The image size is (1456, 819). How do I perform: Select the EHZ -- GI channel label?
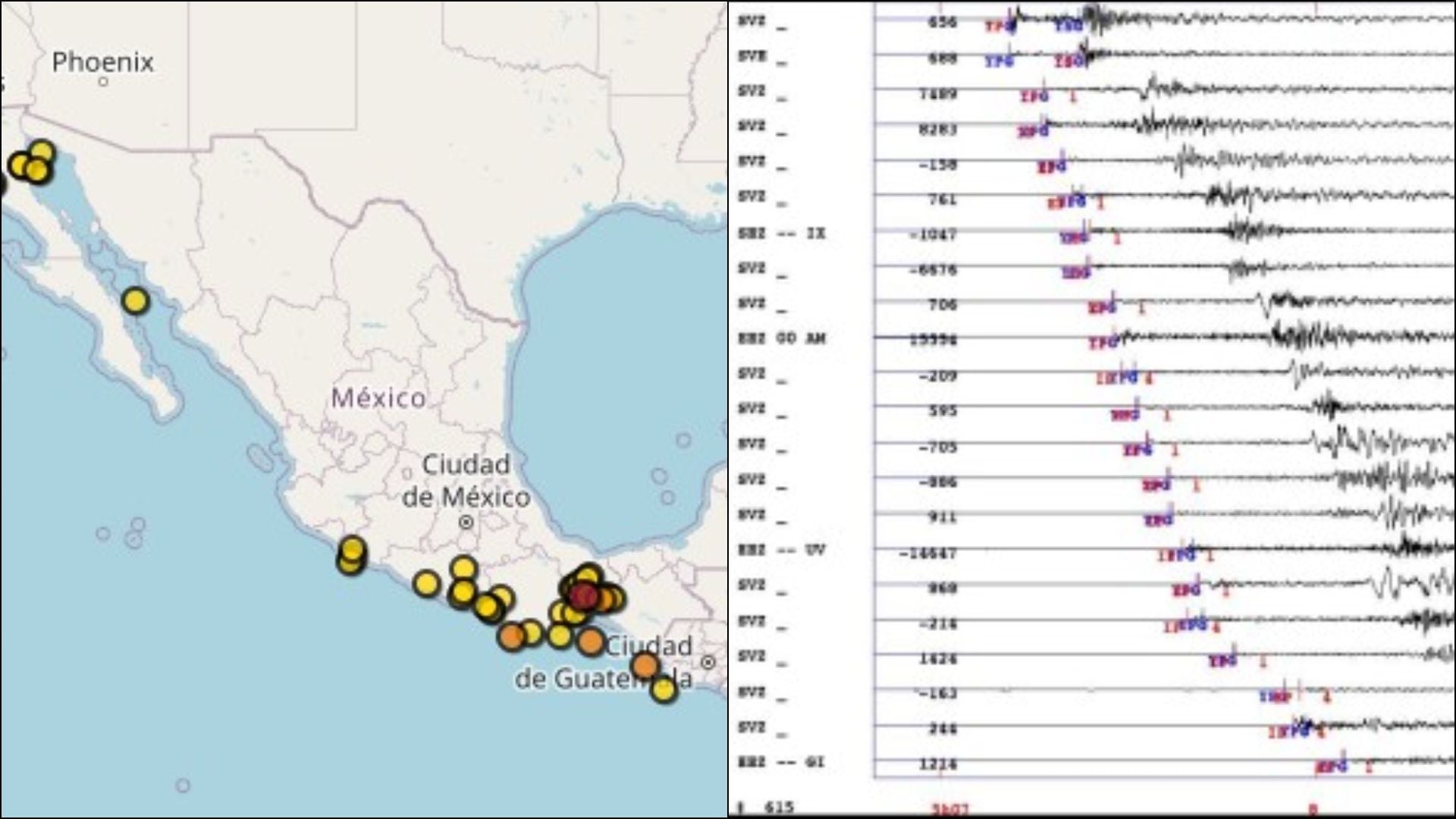click(x=782, y=762)
